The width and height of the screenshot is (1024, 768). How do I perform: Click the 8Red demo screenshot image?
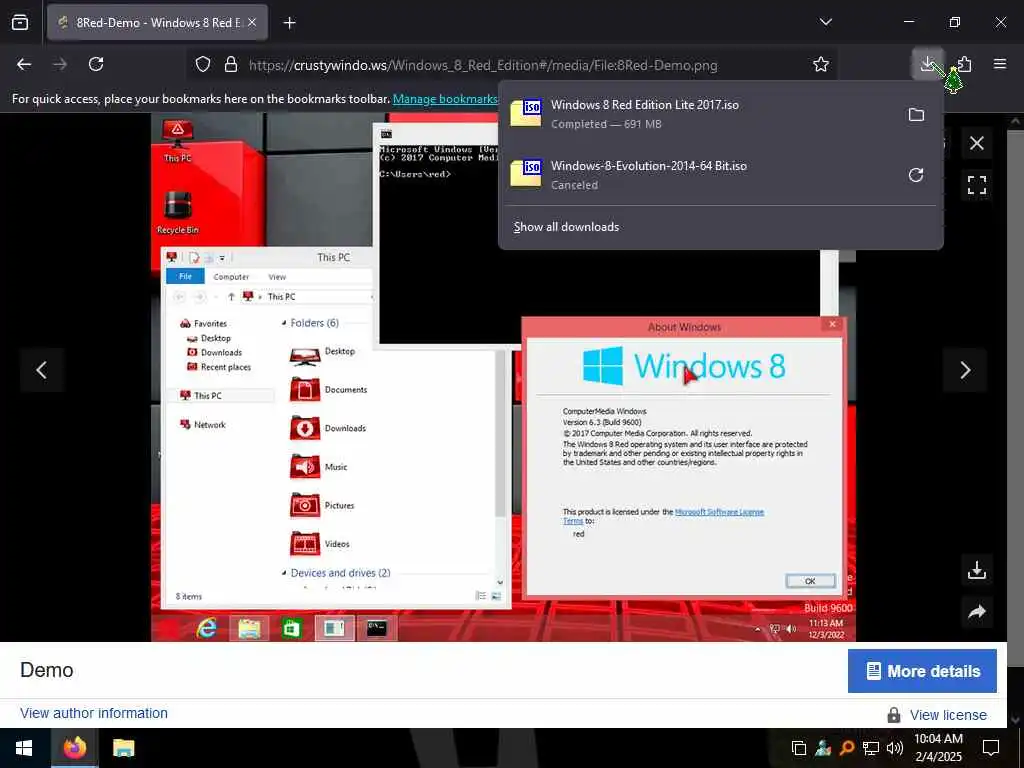(x=503, y=377)
